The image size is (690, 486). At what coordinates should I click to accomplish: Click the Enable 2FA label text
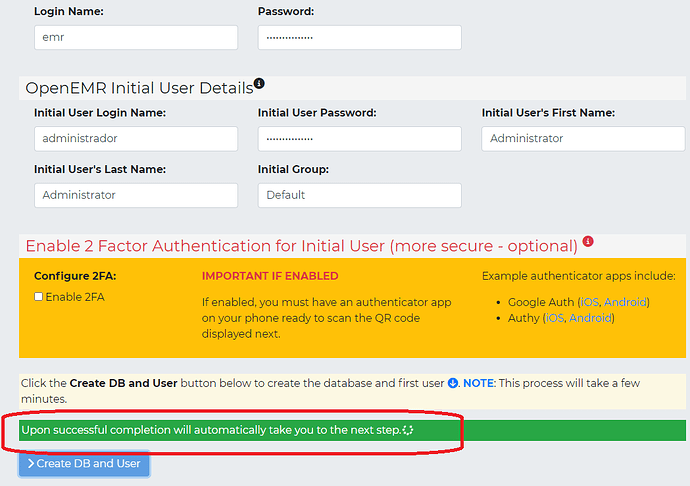click(75, 297)
